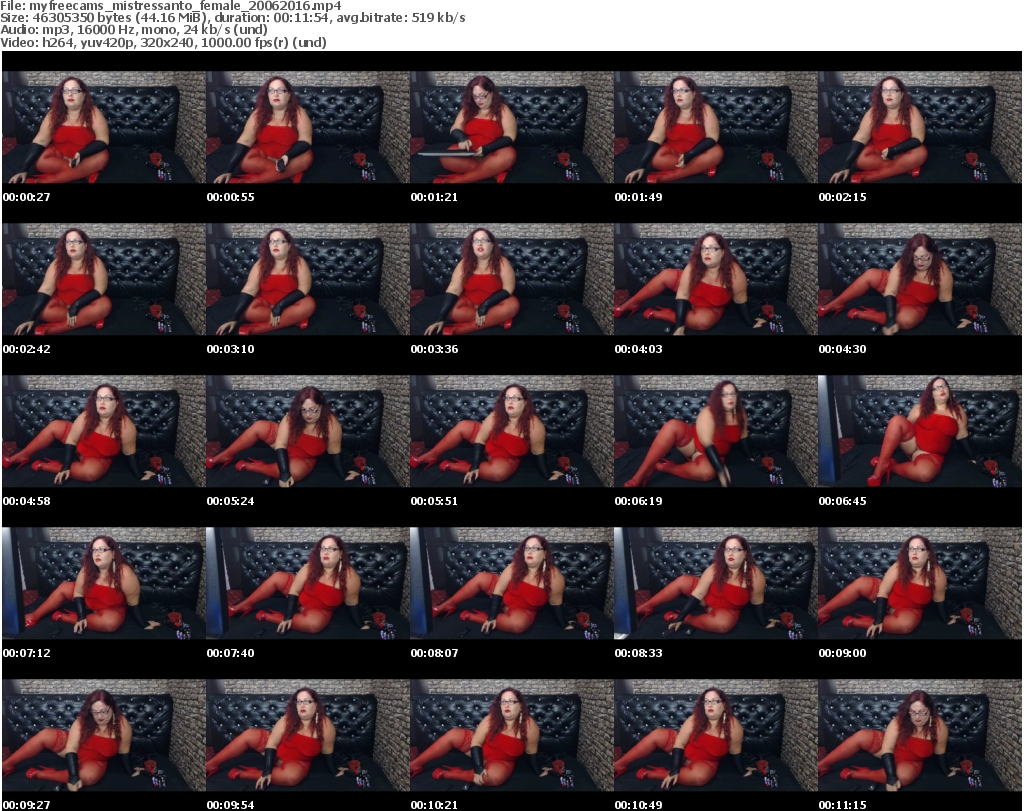The image size is (1024, 811).
Task: Click the timestamp label 00:08:07
Action: (x=434, y=653)
